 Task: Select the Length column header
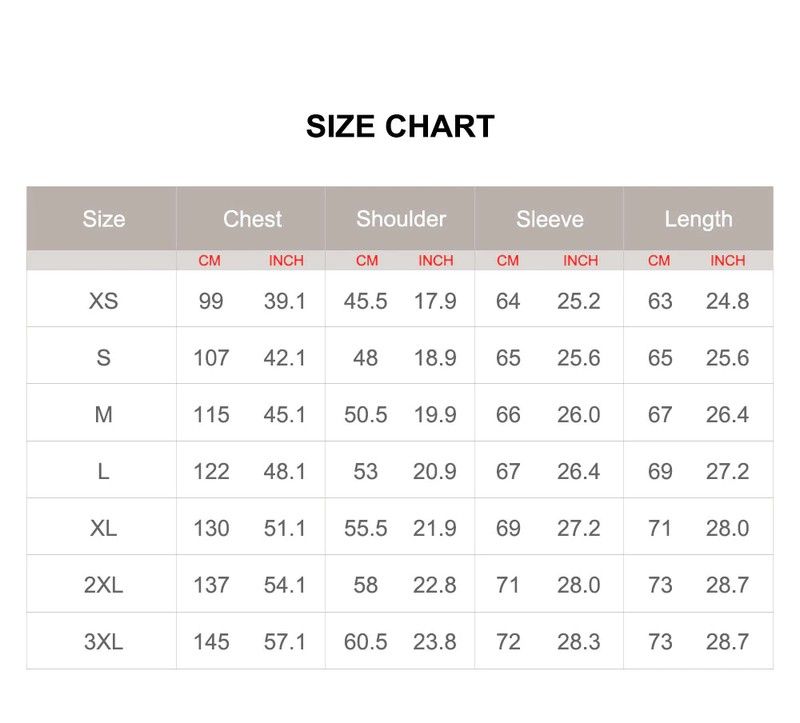698,219
